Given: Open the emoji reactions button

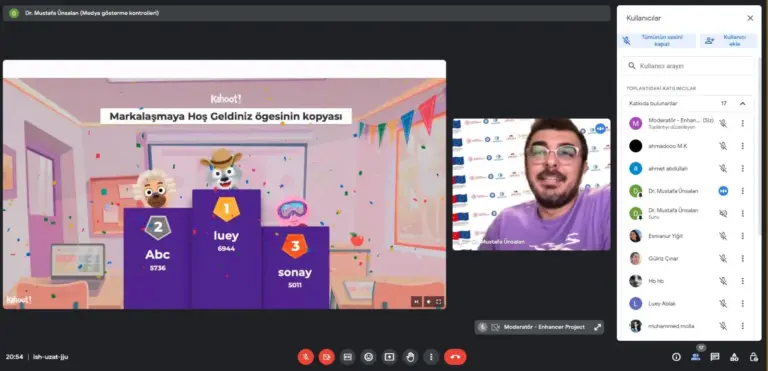Looking at the screenshot, I should pyautogui.click(x=368, y=357).
